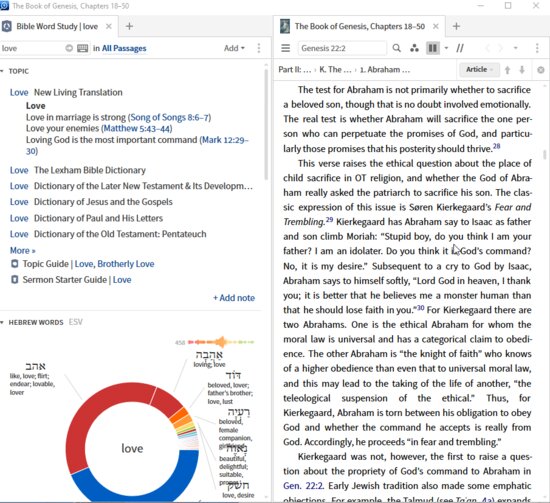Open Song of Songs 8:6–7 reference
Screen dimensions: 550x503
pyautogui.click(x=169, y=117)
